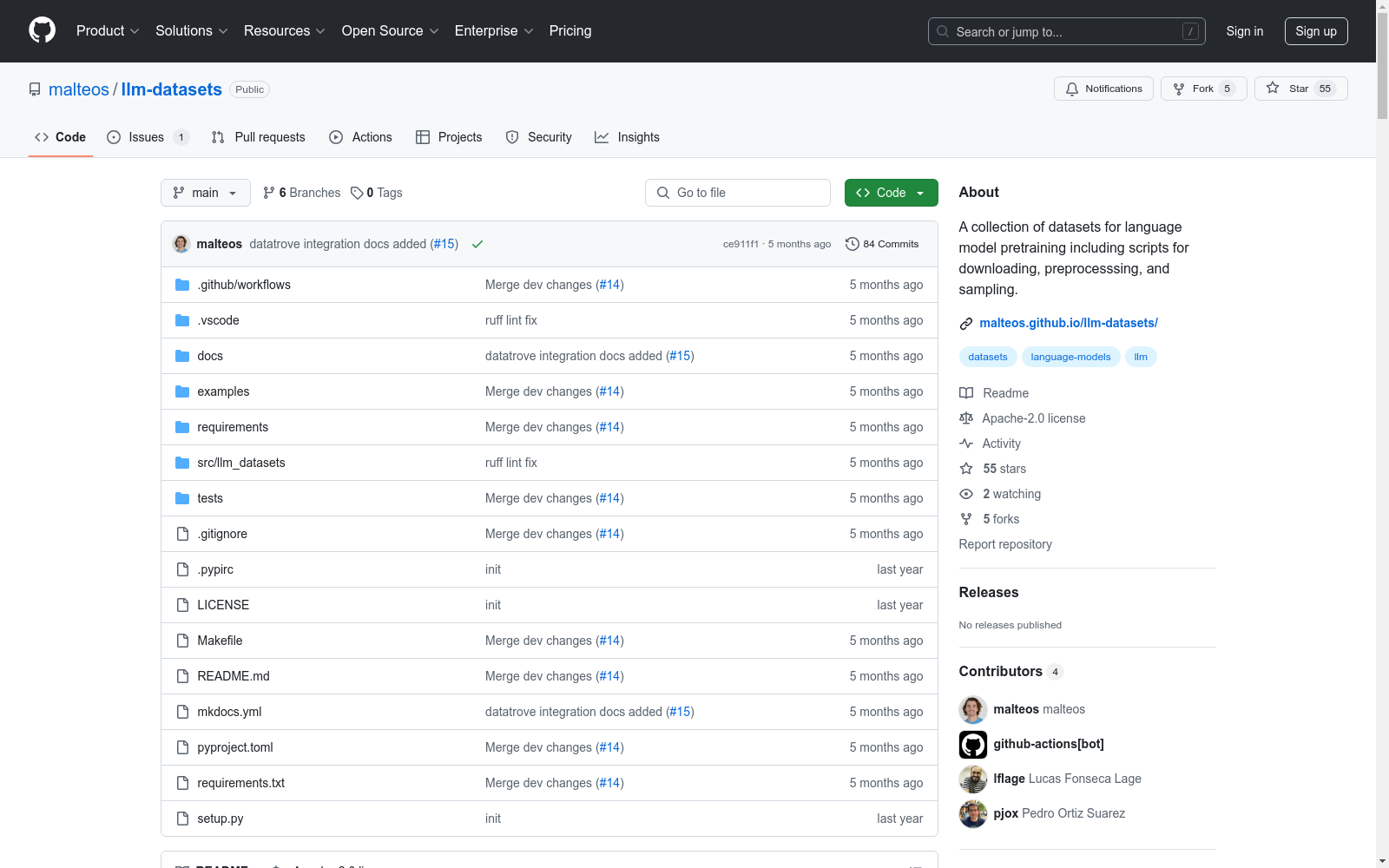Click the tag icon beside 0 Tags
Image resolution: width=1389 pixels, height=868 pixels.
click(x=357, y=193)
